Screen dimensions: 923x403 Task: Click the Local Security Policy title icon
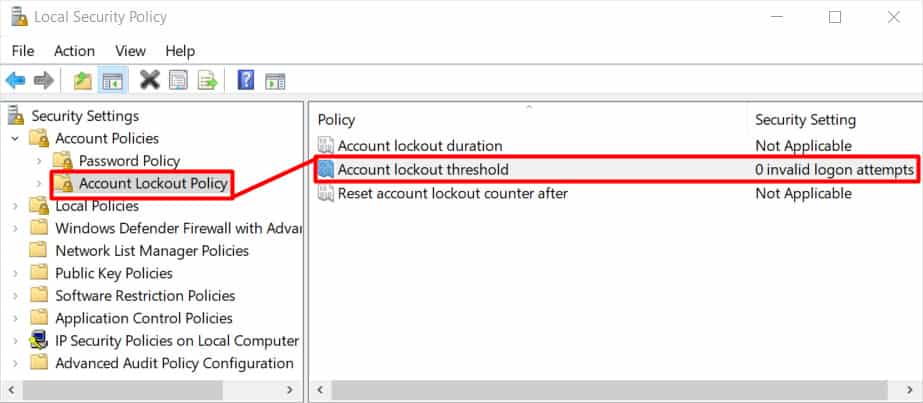[x=19, y=16]
